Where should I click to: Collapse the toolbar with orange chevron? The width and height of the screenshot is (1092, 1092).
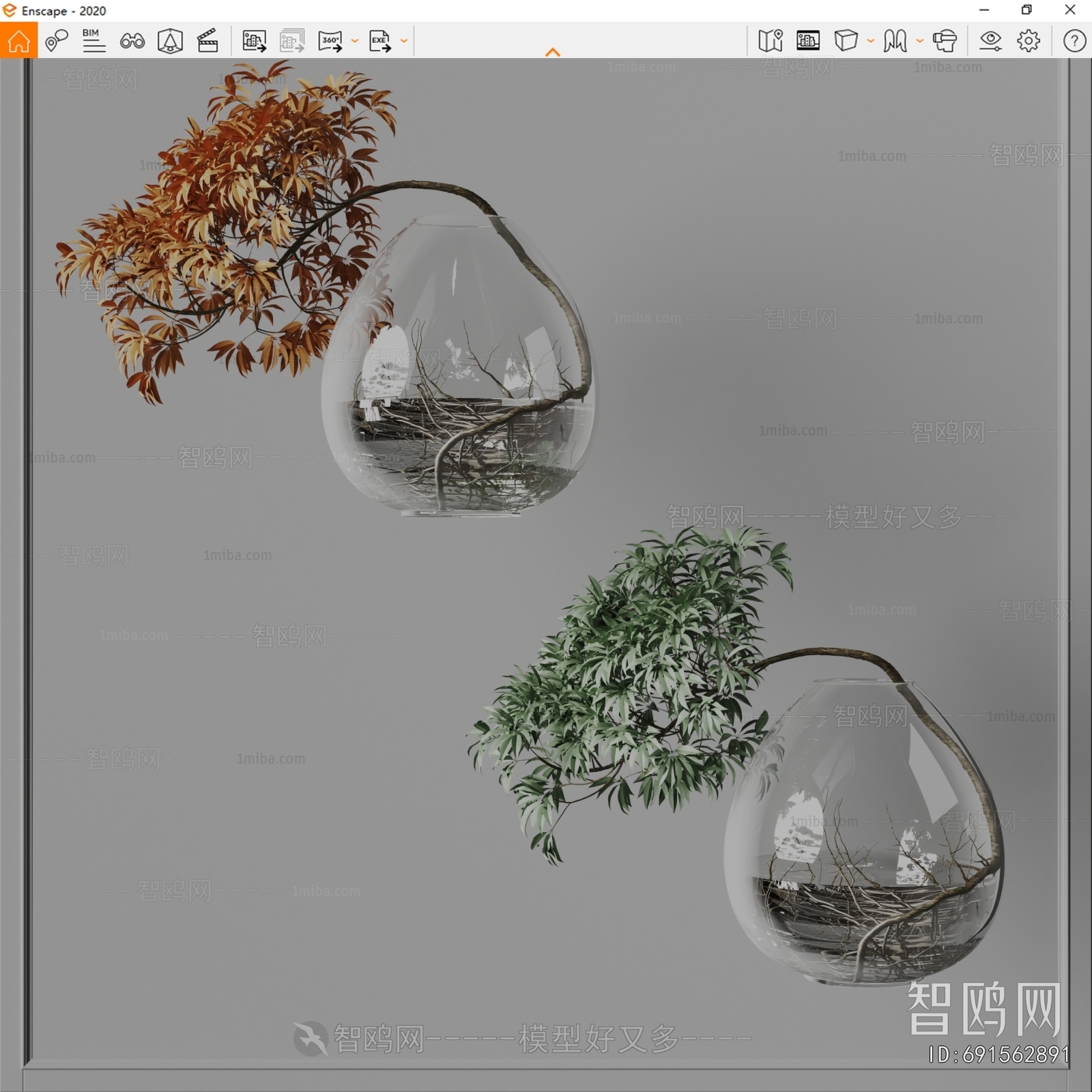point(553,52)
